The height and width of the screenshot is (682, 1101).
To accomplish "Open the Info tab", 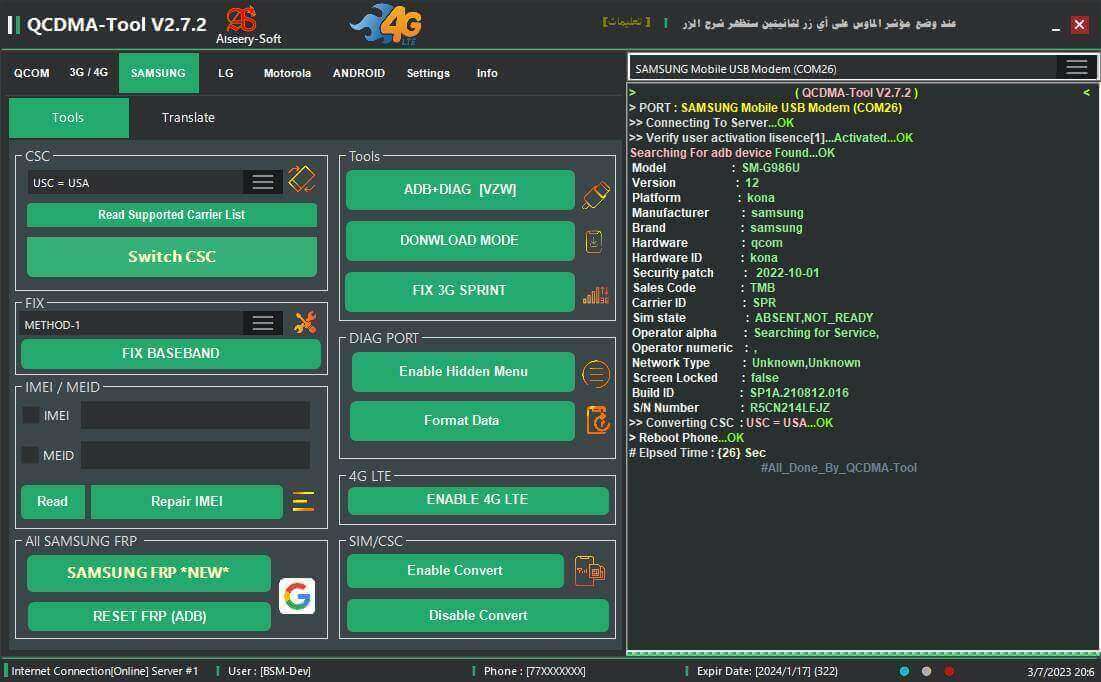I will click(487, 73).
